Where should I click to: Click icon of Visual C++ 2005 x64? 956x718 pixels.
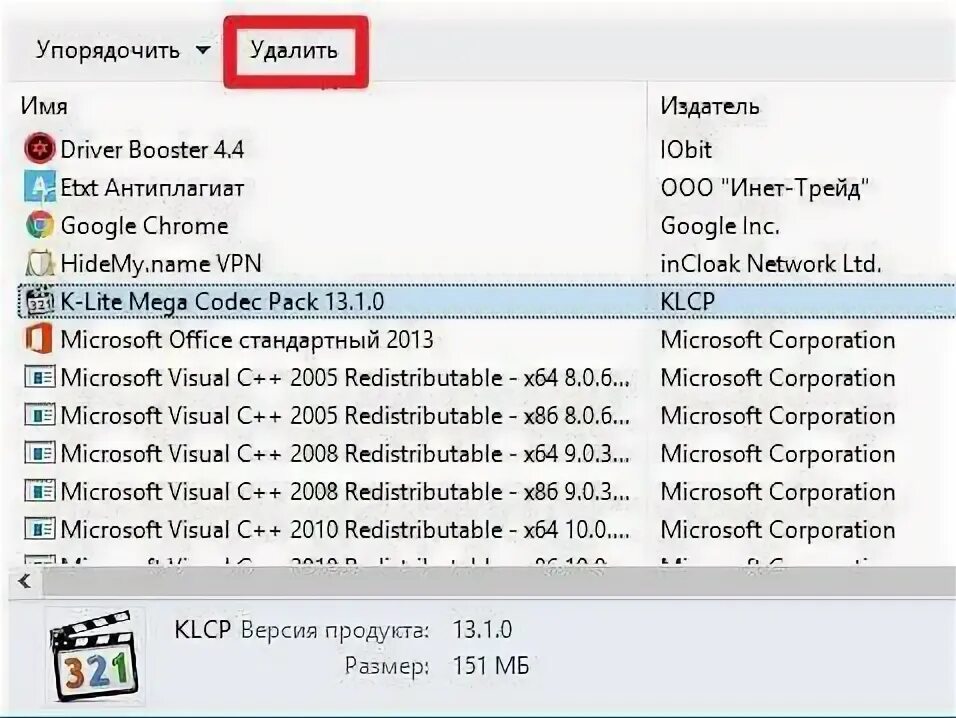coord(39,377)
